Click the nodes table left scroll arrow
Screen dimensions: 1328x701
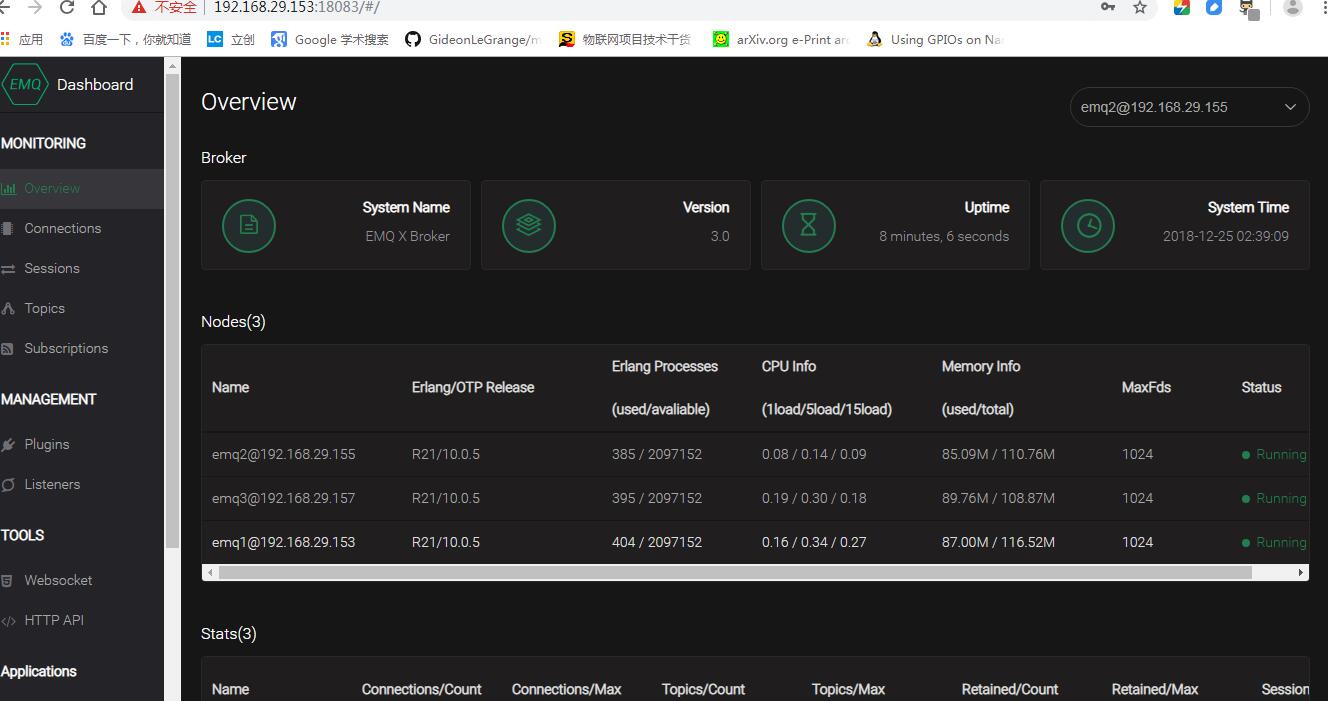coord(209,573)
